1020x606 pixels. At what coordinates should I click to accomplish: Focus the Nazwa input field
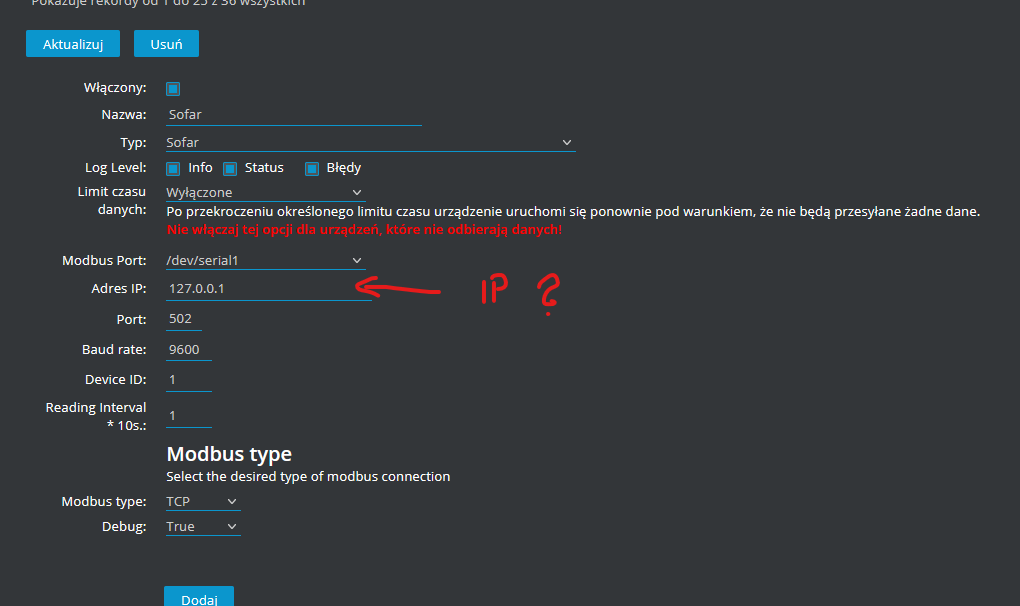coord(294,114)
